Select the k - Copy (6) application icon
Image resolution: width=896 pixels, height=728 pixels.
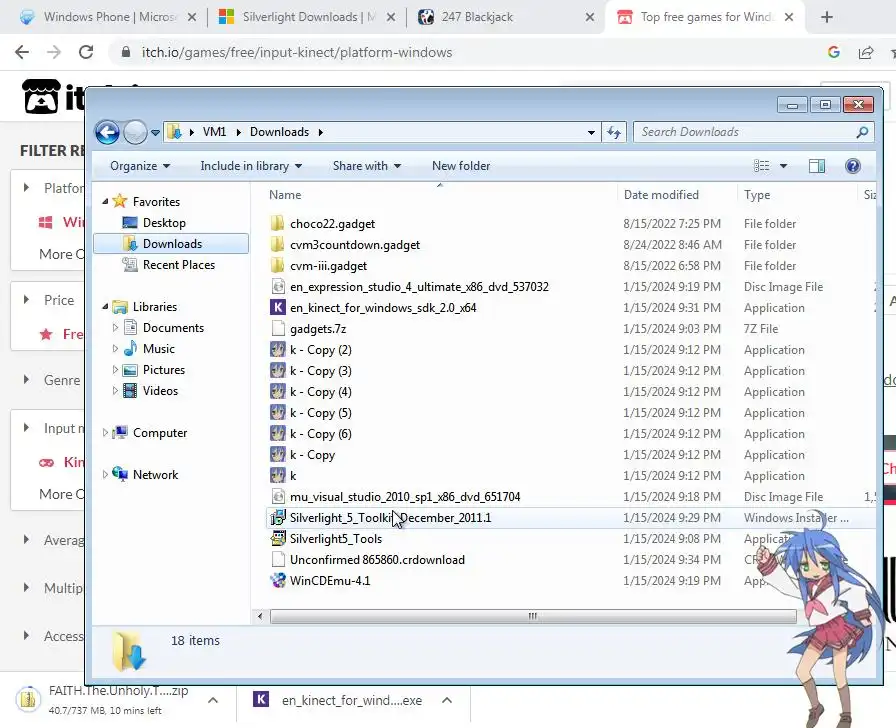coord(278,433)
